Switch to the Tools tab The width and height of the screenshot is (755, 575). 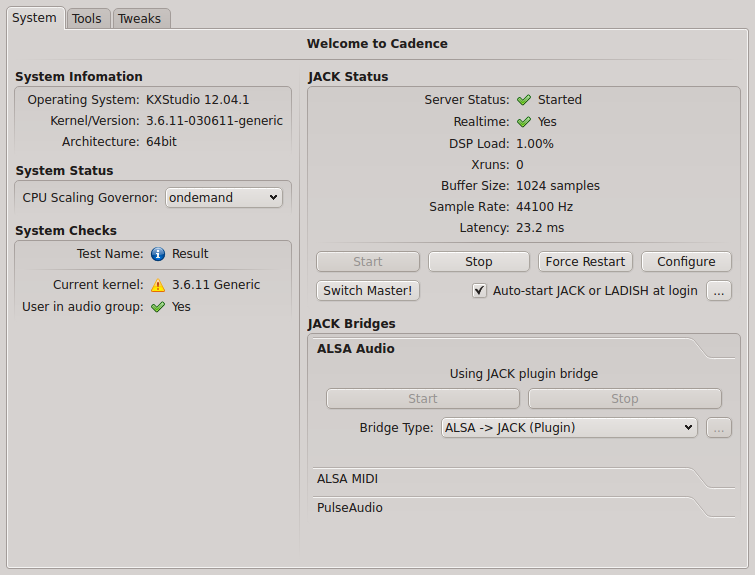pyautogui.click(x=87, y=19)
